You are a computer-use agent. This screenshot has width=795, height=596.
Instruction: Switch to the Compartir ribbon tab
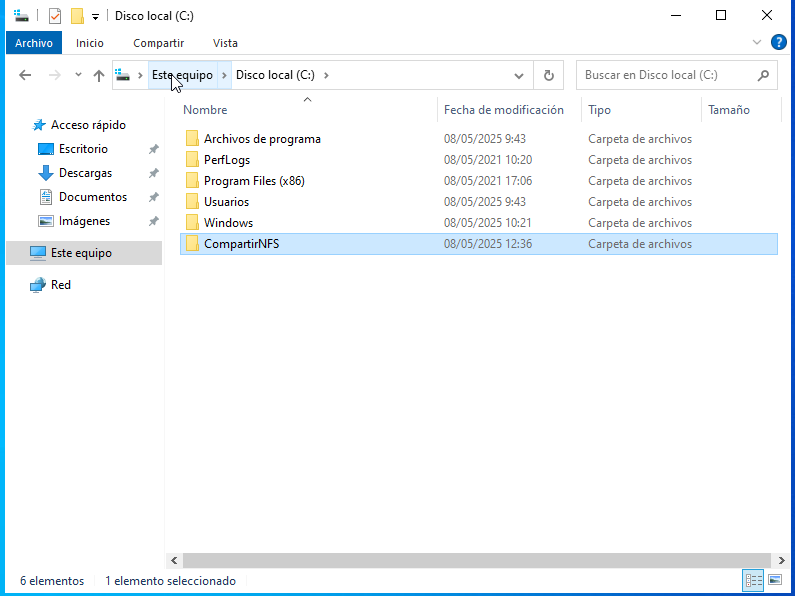pyautogui.click(x=158, y=43)
